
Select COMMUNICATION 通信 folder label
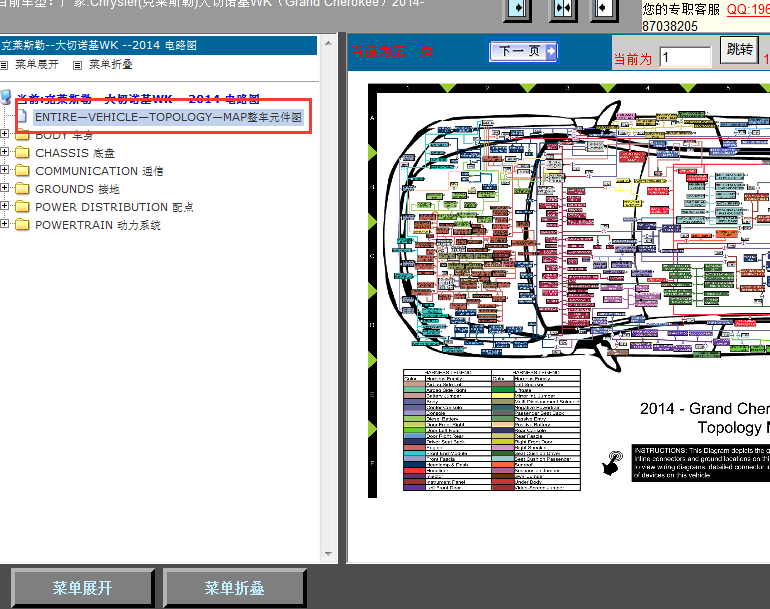click(x=99, y=171)
